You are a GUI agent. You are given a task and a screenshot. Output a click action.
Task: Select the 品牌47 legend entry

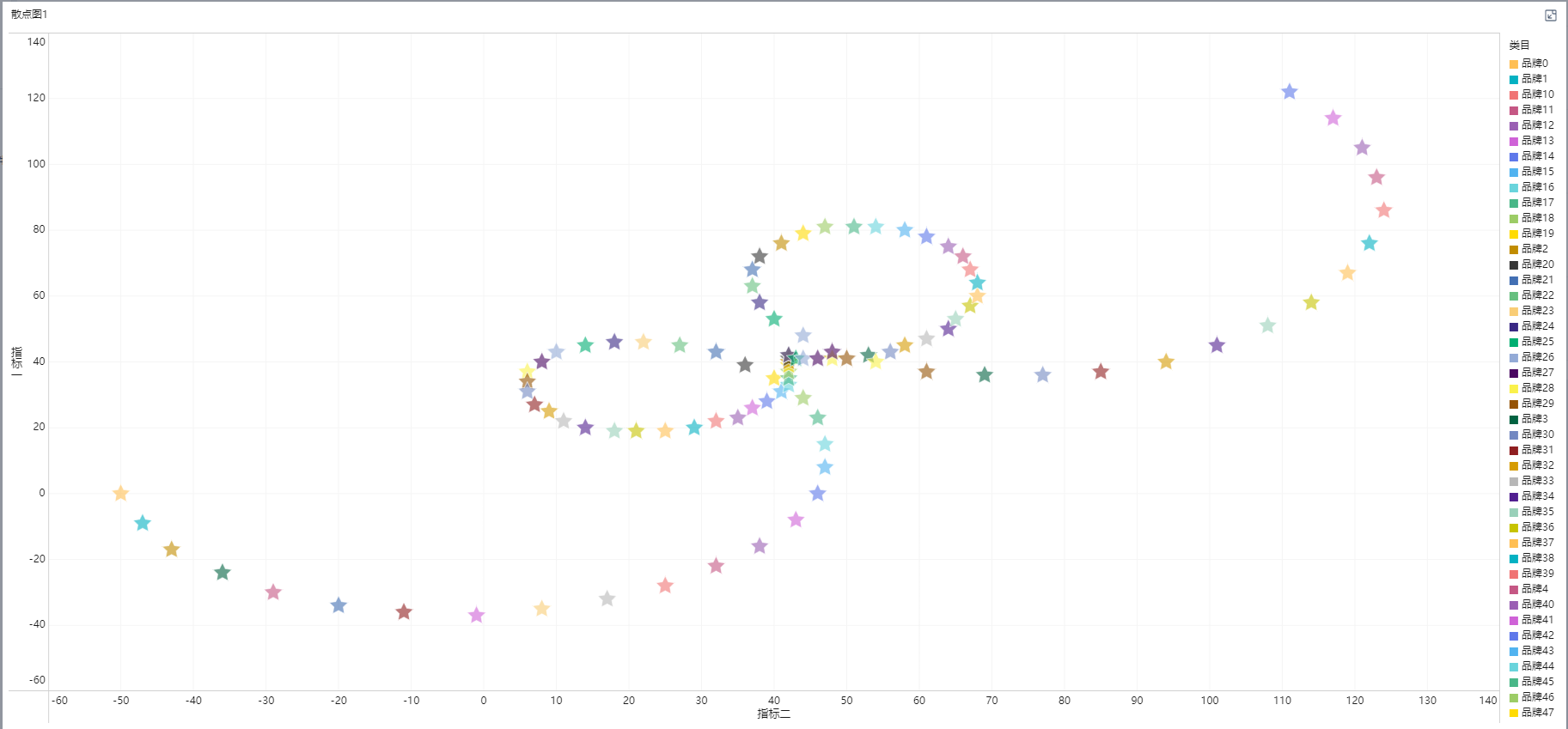(x=1532, y=713)
